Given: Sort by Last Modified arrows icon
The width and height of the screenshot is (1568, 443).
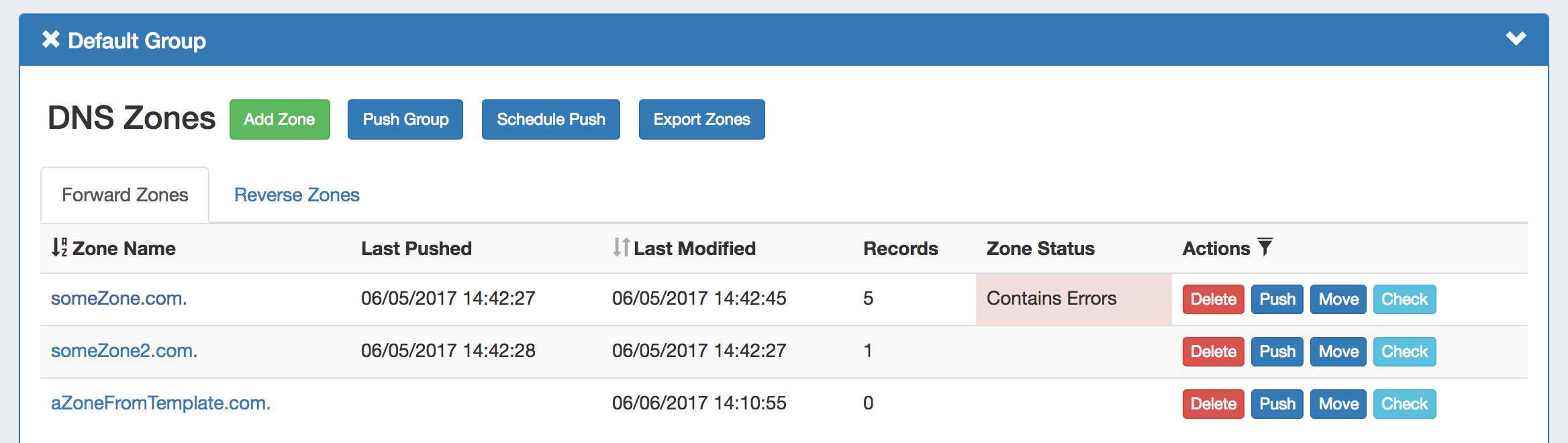Looking at the screenshot, I should pos(621,248).
